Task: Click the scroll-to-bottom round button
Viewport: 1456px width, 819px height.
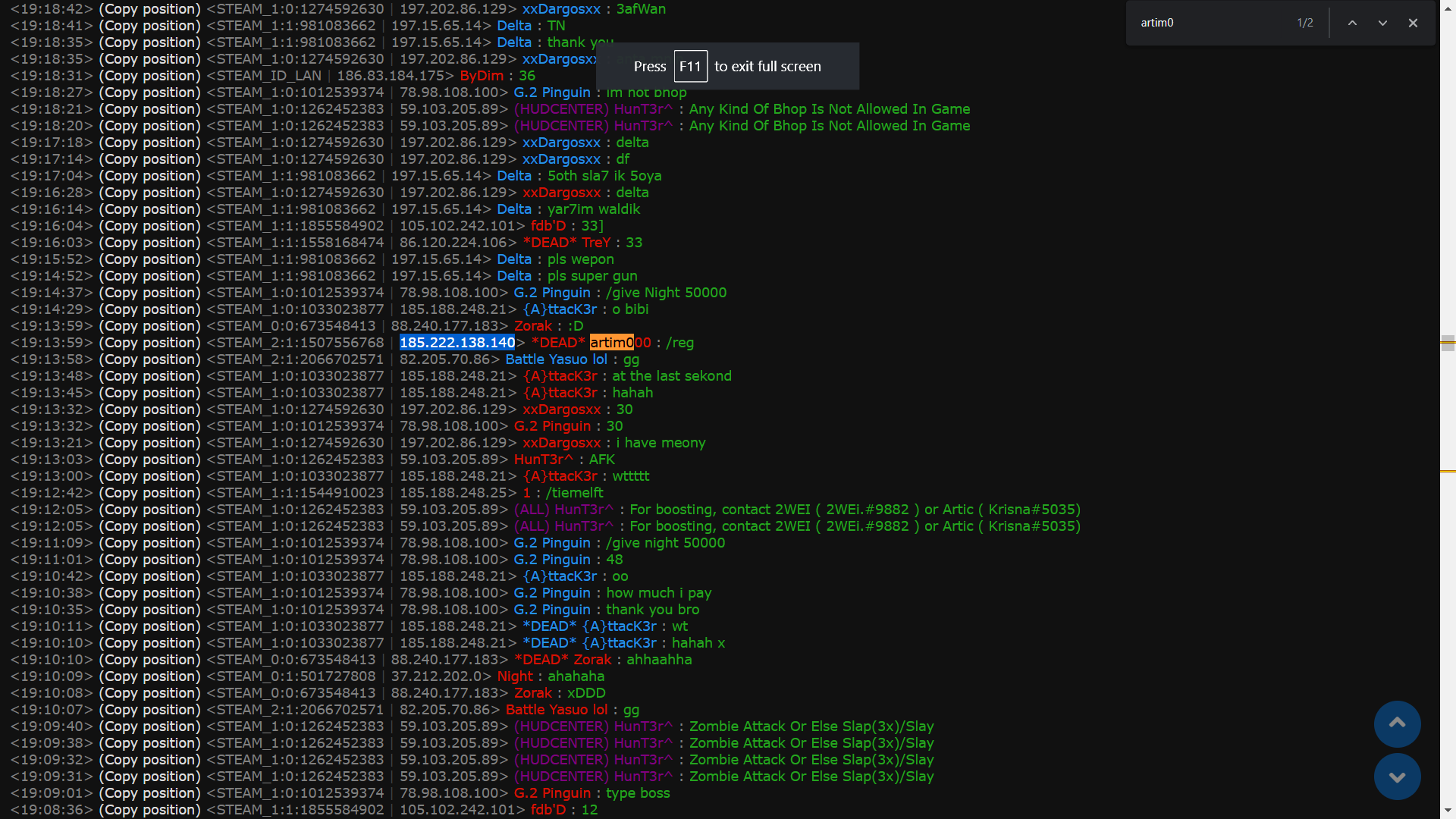Action: tap(1397, 777)
